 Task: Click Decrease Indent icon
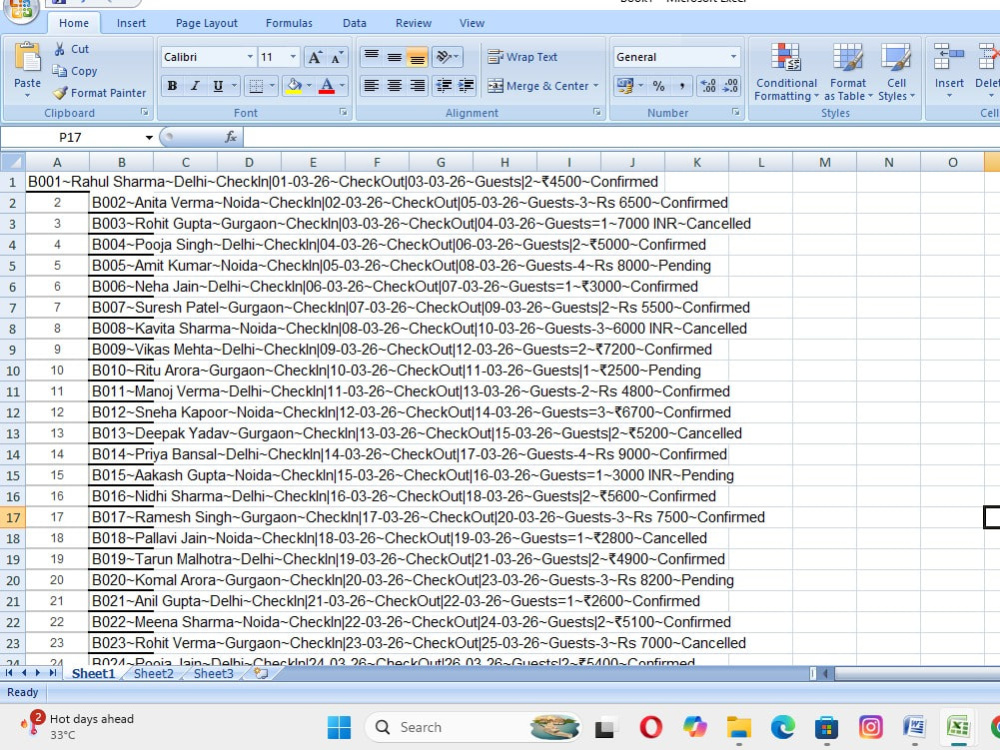444,85
